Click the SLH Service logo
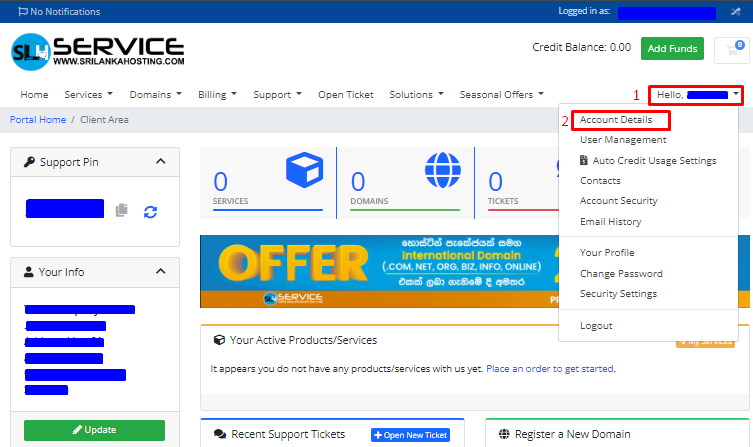Image resolution: width=753 pixels, height=447 pixels. click(x=97, y=50)
